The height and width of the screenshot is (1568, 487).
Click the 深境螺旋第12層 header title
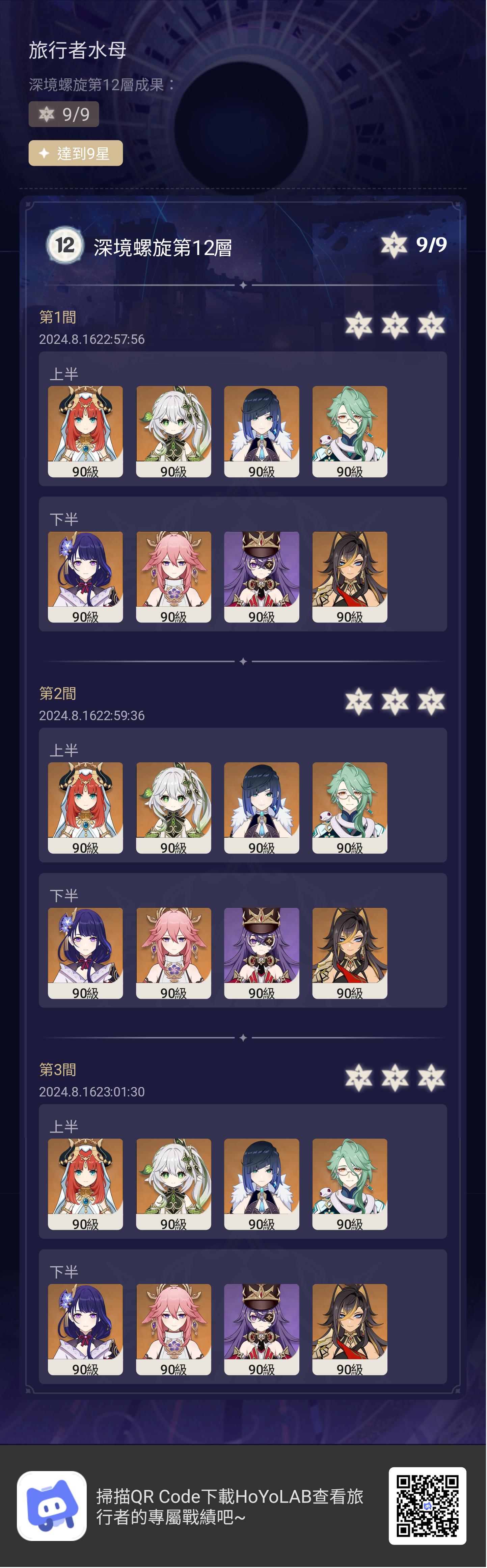pyautogui.click(x=162, y=248)
